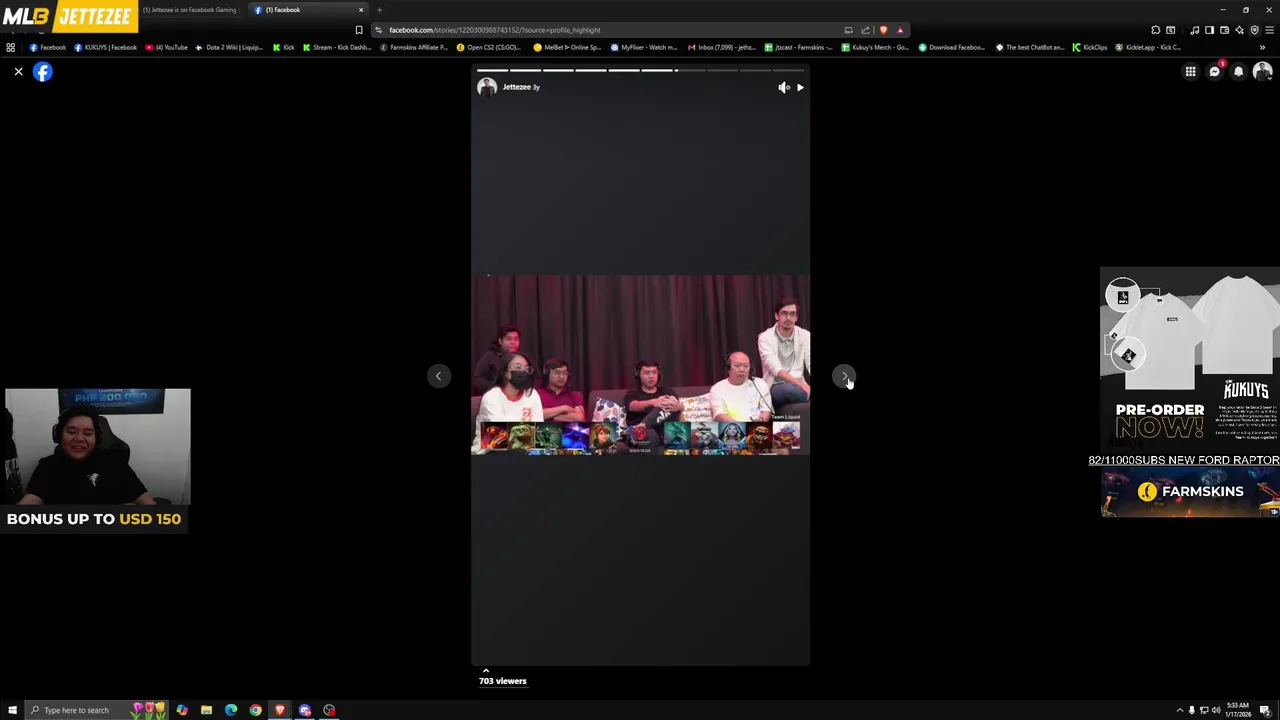The image size is (1280, 720).
Task: Go to the next story with right arrow
Action: click(844, 376)
